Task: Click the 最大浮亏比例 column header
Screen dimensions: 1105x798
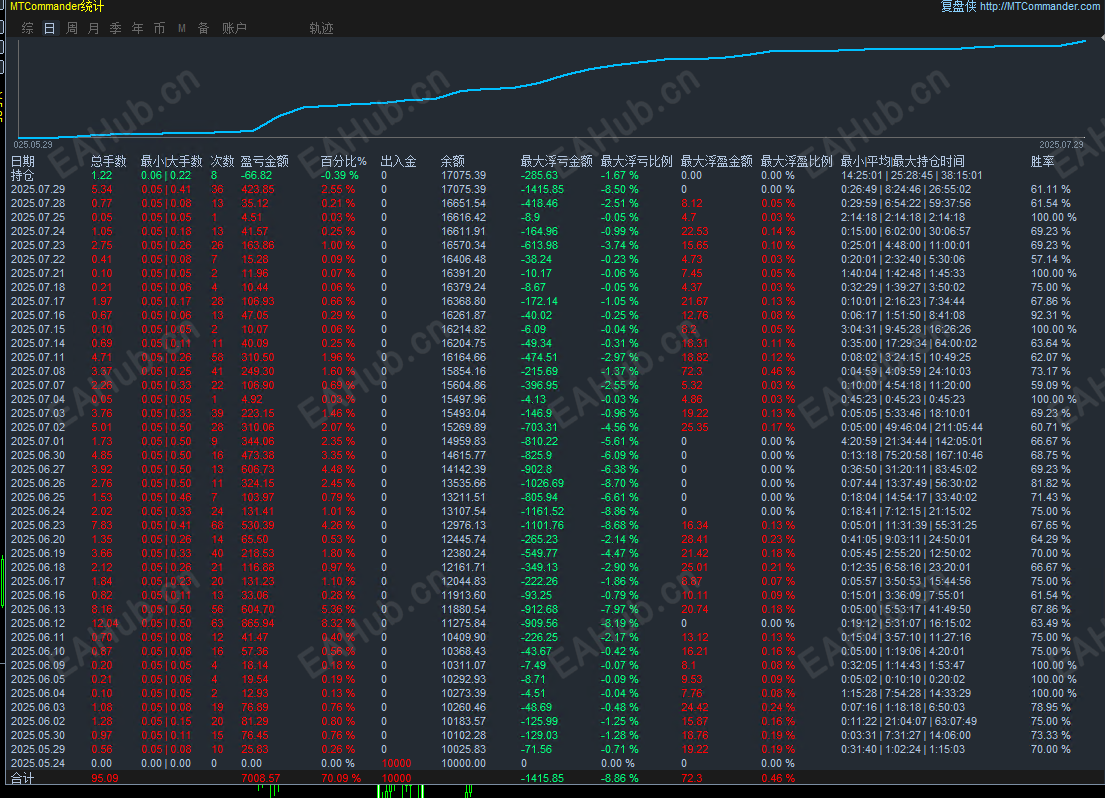Action: click(x=636, y=161)
